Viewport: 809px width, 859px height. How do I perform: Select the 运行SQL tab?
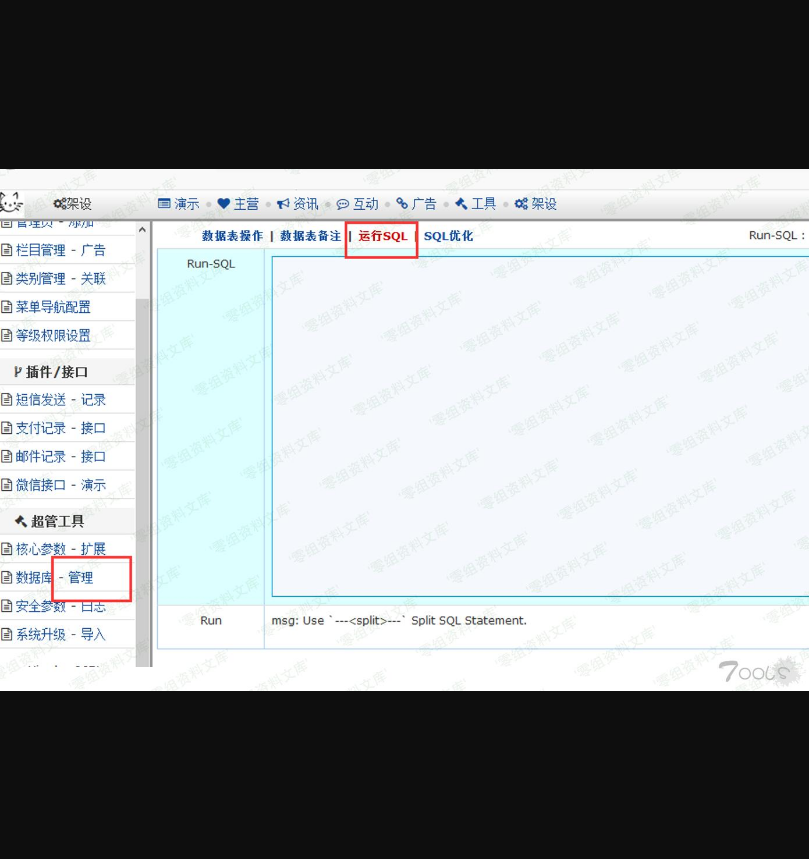tap(383, 236)
